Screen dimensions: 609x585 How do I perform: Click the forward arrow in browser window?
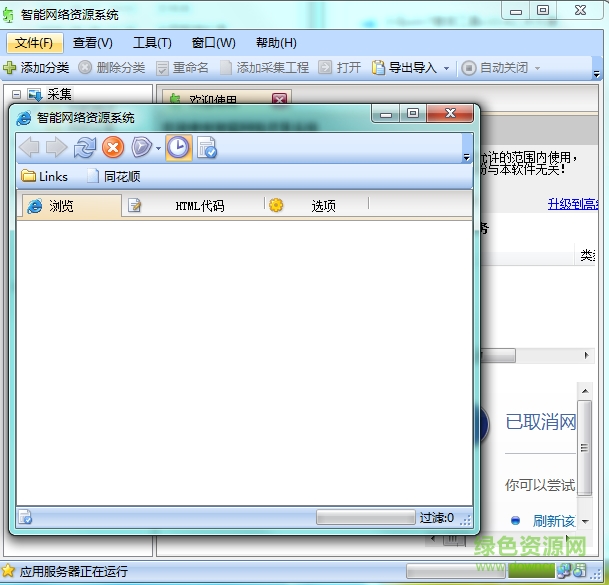click(56, 148)
